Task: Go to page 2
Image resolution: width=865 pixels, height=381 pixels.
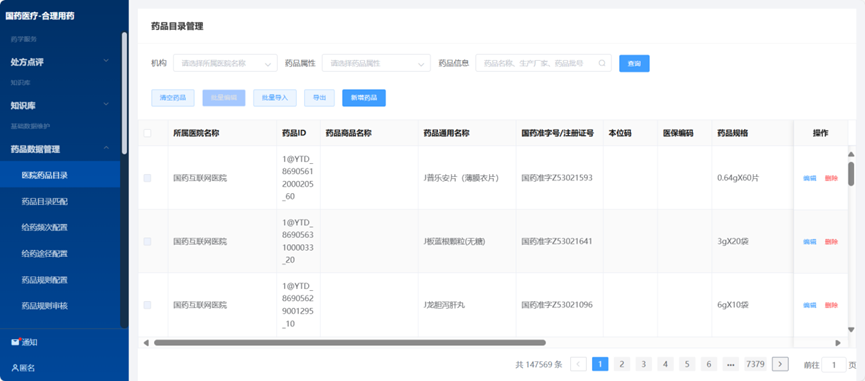Action: point(622,364)
